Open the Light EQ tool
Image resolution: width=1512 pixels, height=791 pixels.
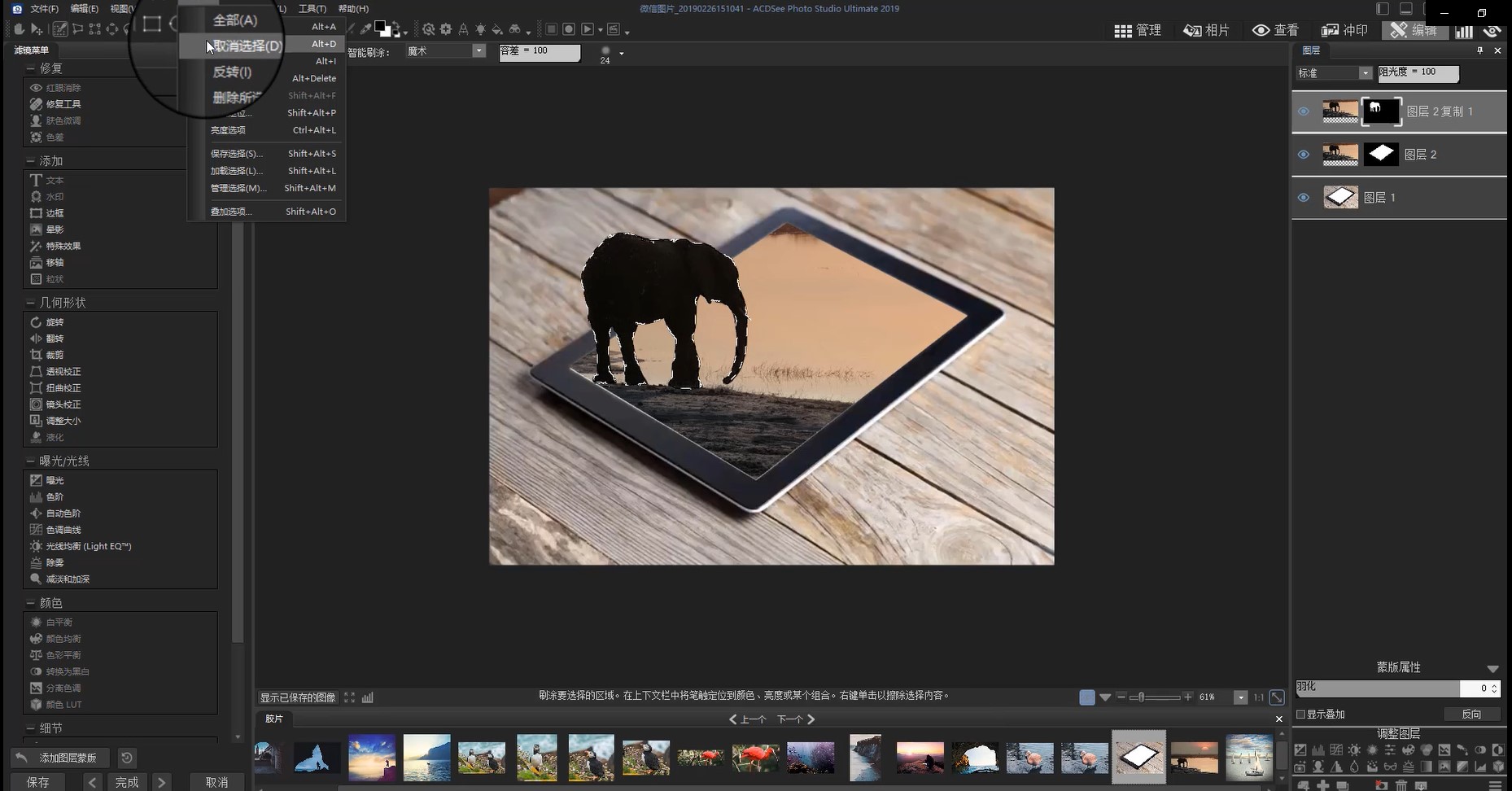[x=80, y=546]
